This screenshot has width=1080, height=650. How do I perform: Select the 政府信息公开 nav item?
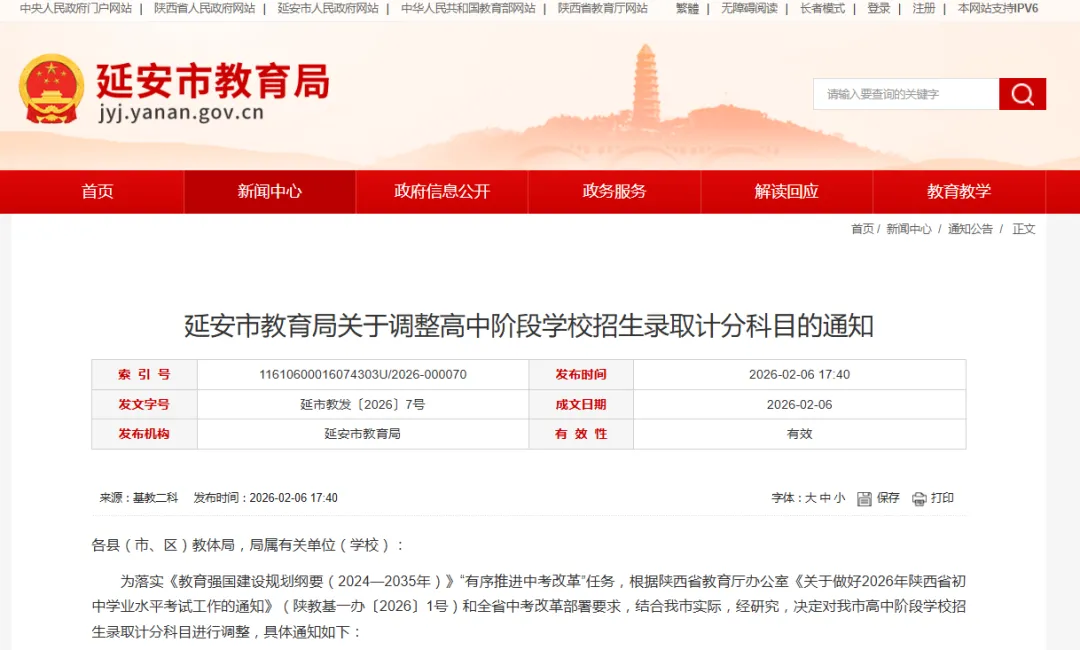pos(441,191)
